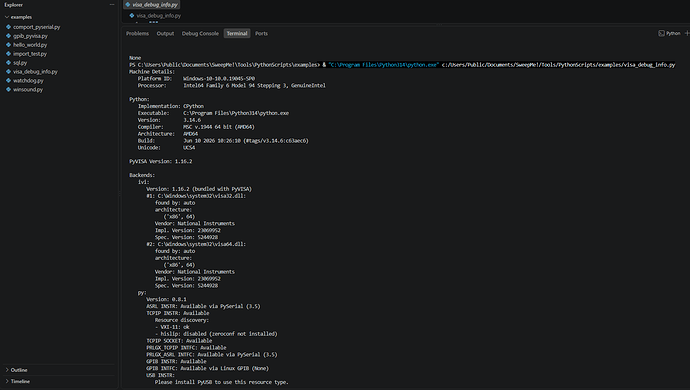Open watchdog.py file name in Explorer
Screen dimensions: 690x390
click(28, 81)
